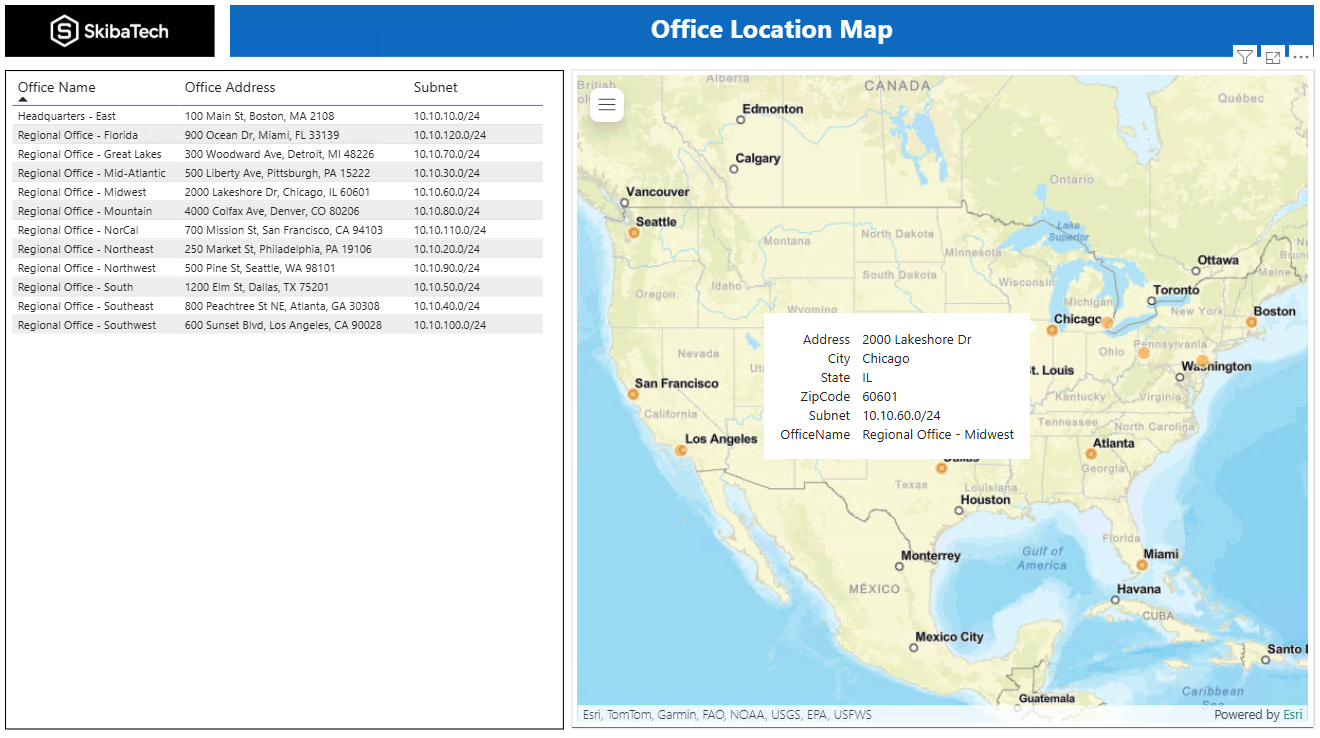
Task: Select the Seattle office map marker
Action: click(x=633, y=231)
